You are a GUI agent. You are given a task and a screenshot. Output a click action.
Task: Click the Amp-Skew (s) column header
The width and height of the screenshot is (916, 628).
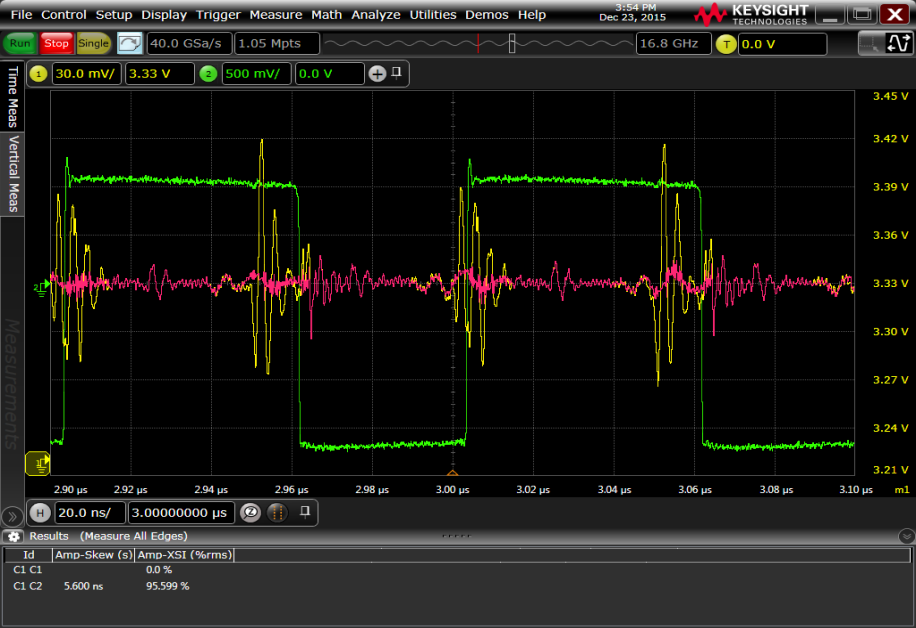pos(93,555)
